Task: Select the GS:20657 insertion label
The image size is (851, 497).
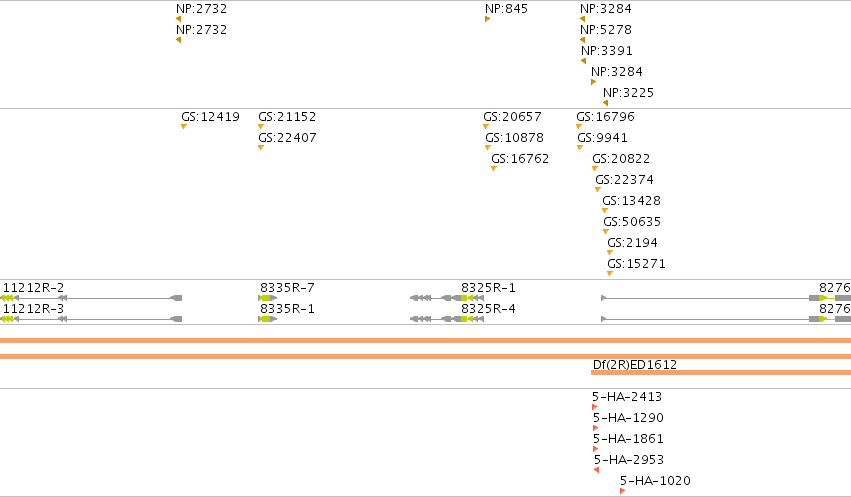Action: [x=512, y=117]
